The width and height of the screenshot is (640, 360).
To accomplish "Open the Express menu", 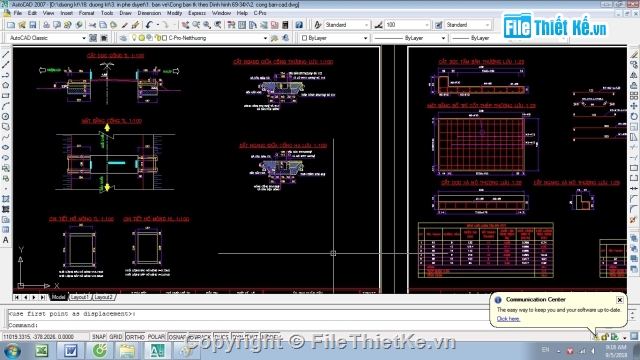I will (x=197, y=13).
